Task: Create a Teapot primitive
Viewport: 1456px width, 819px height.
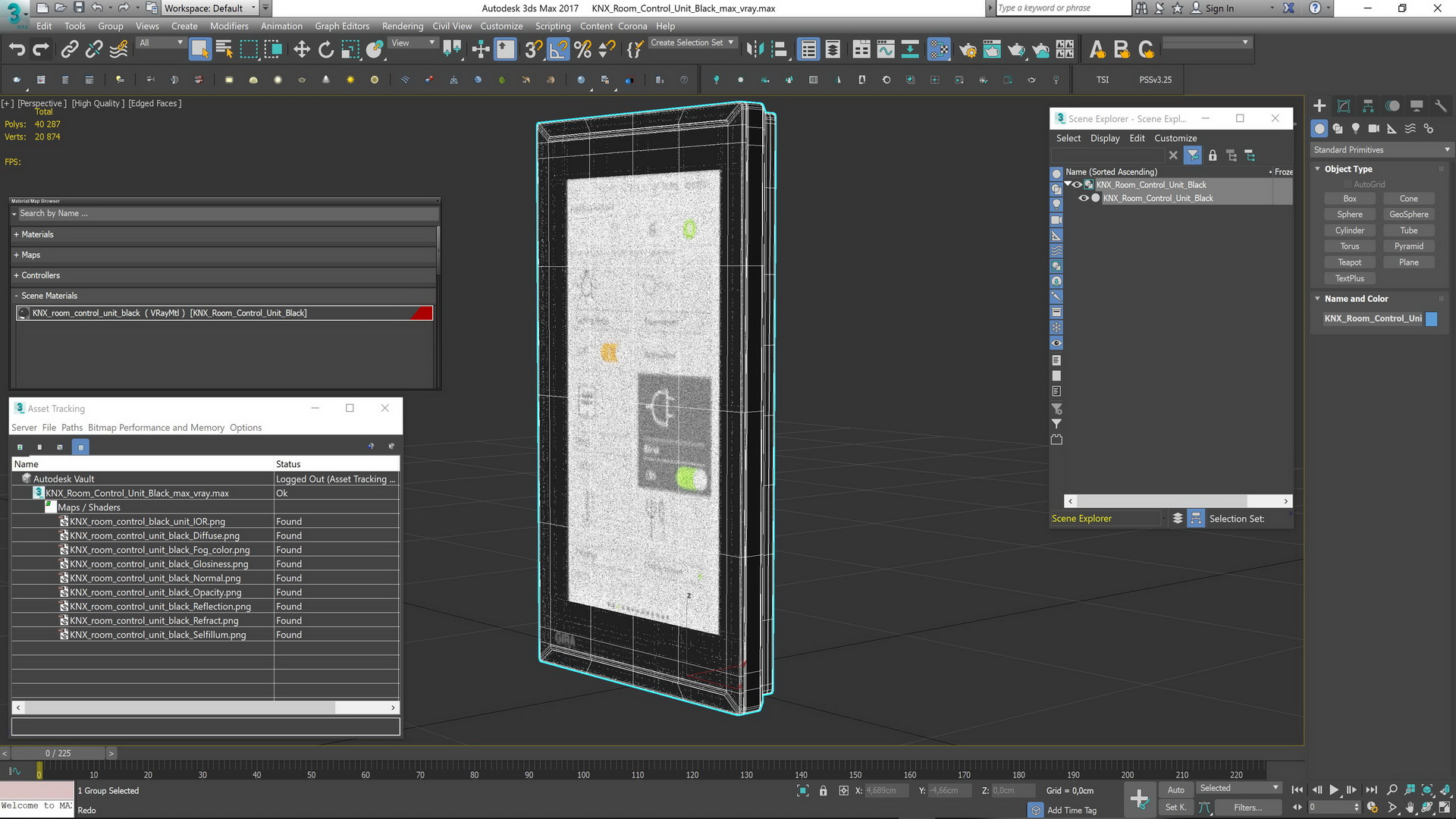Action: 1349,262
